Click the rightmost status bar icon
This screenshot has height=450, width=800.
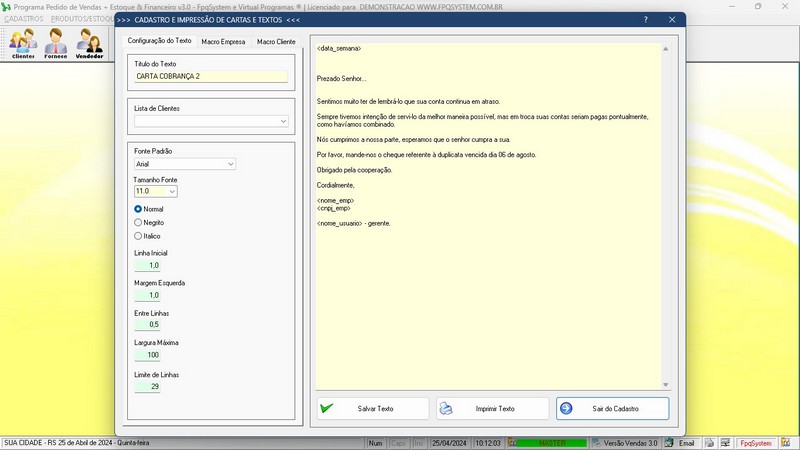coord(785,443)
